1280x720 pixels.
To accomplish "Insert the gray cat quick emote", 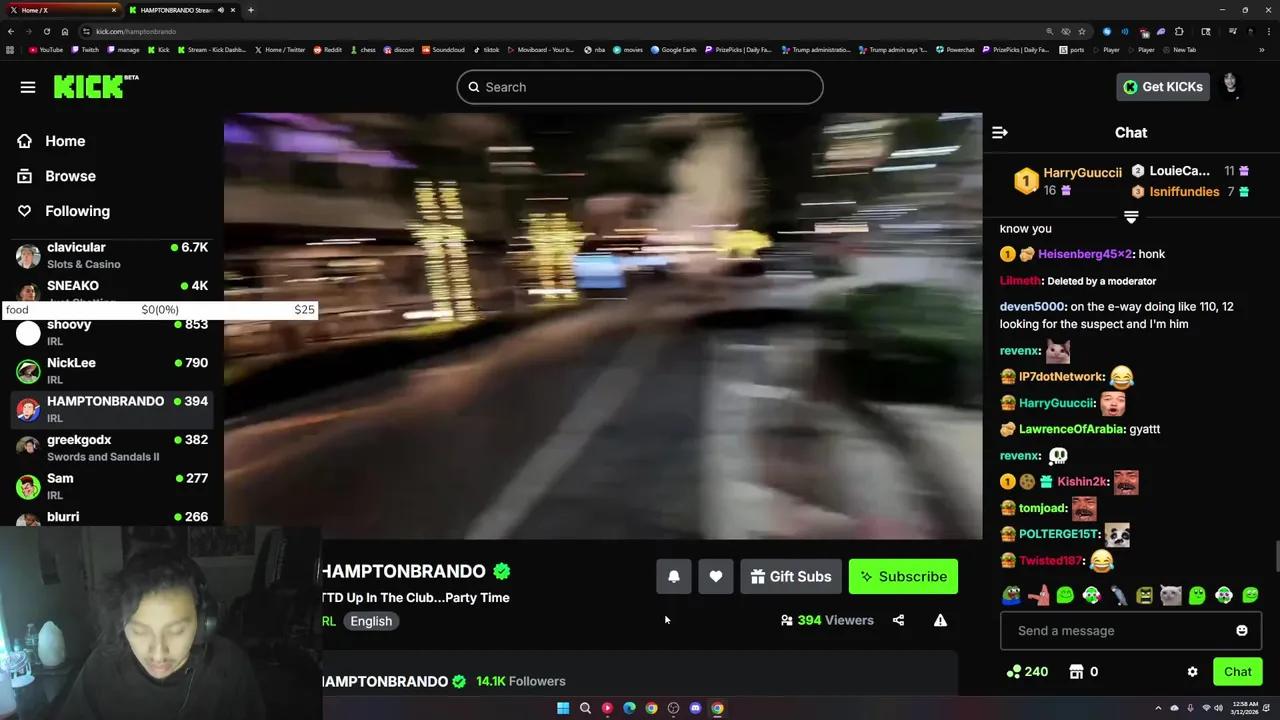I will pyautogui.click(x=1171, y=596).
